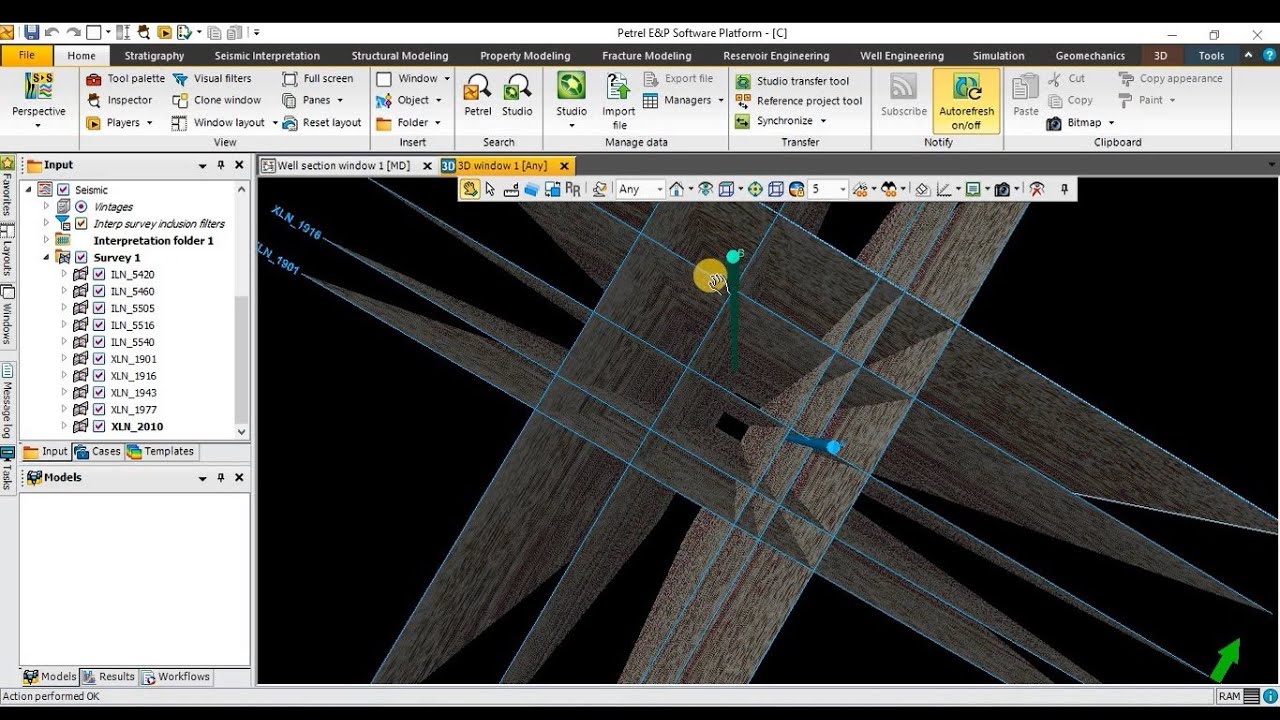The height and width of the screenshot is (720, 1280).
Task: Select the XLN_1977 tree item
Action: (x=133, y=409)
